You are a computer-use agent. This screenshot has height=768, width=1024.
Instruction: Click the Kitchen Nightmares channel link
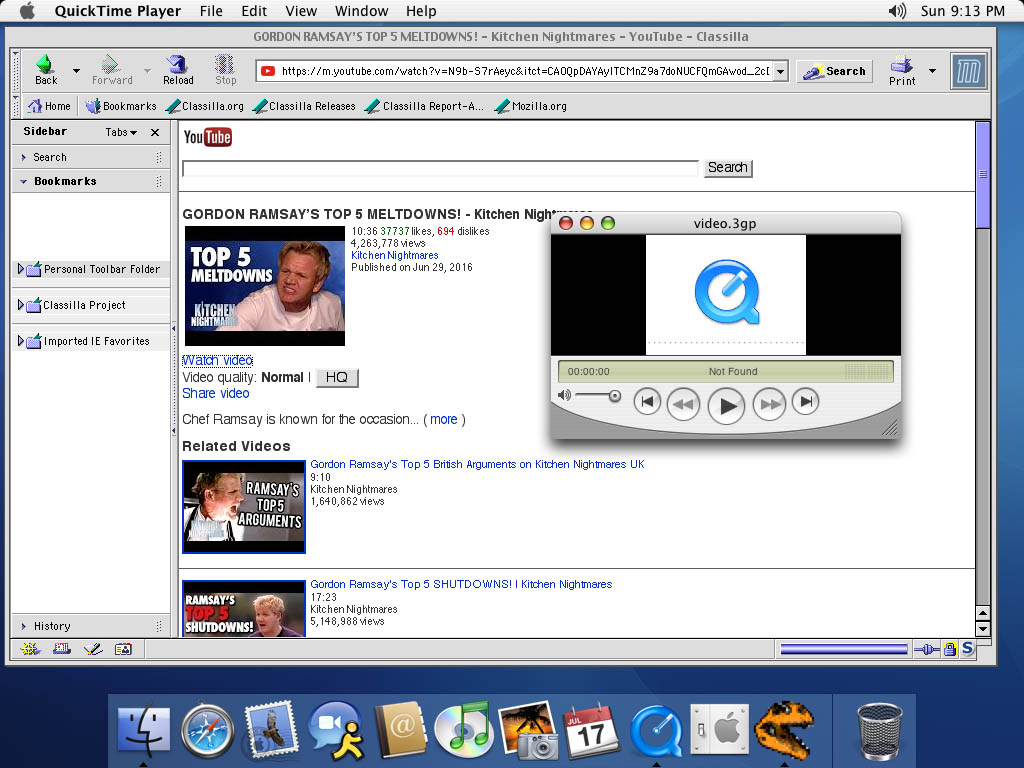(x=394, y=255)
